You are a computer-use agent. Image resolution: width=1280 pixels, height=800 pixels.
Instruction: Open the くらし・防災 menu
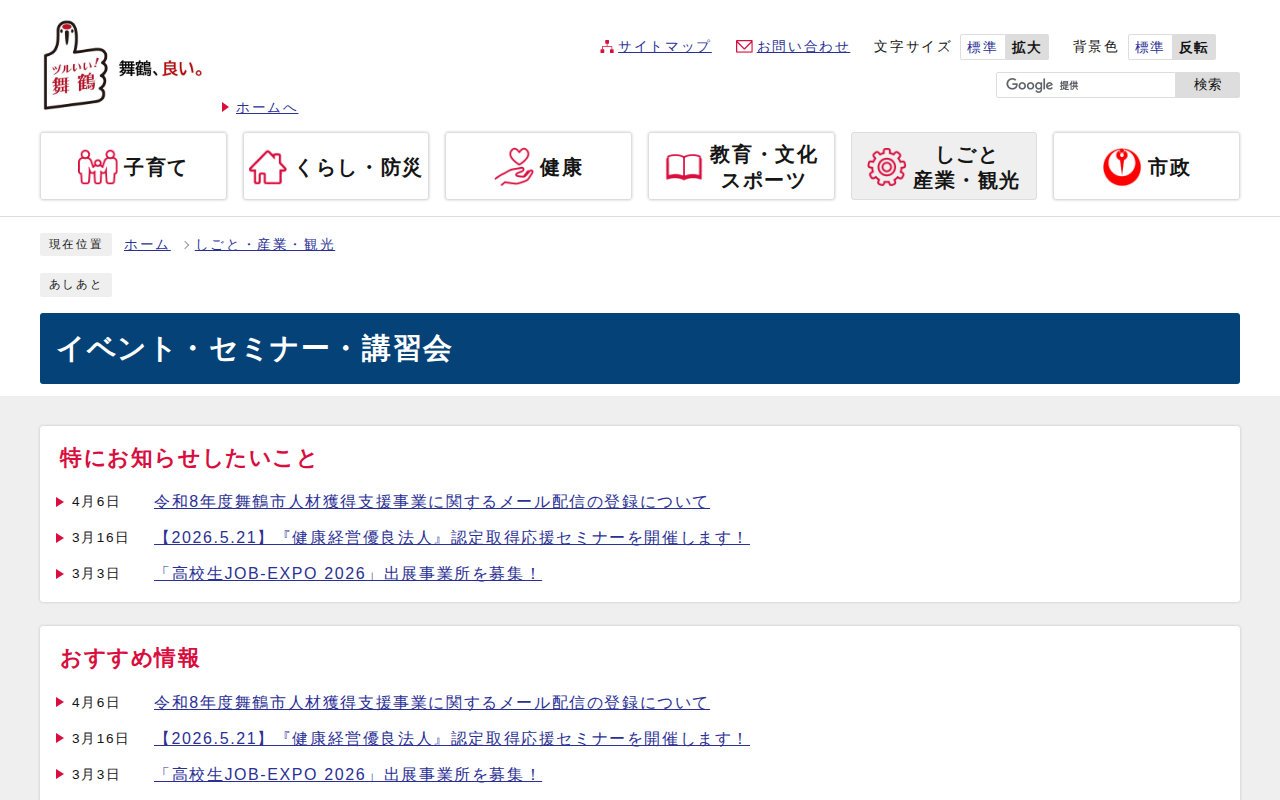pos(336,166)
